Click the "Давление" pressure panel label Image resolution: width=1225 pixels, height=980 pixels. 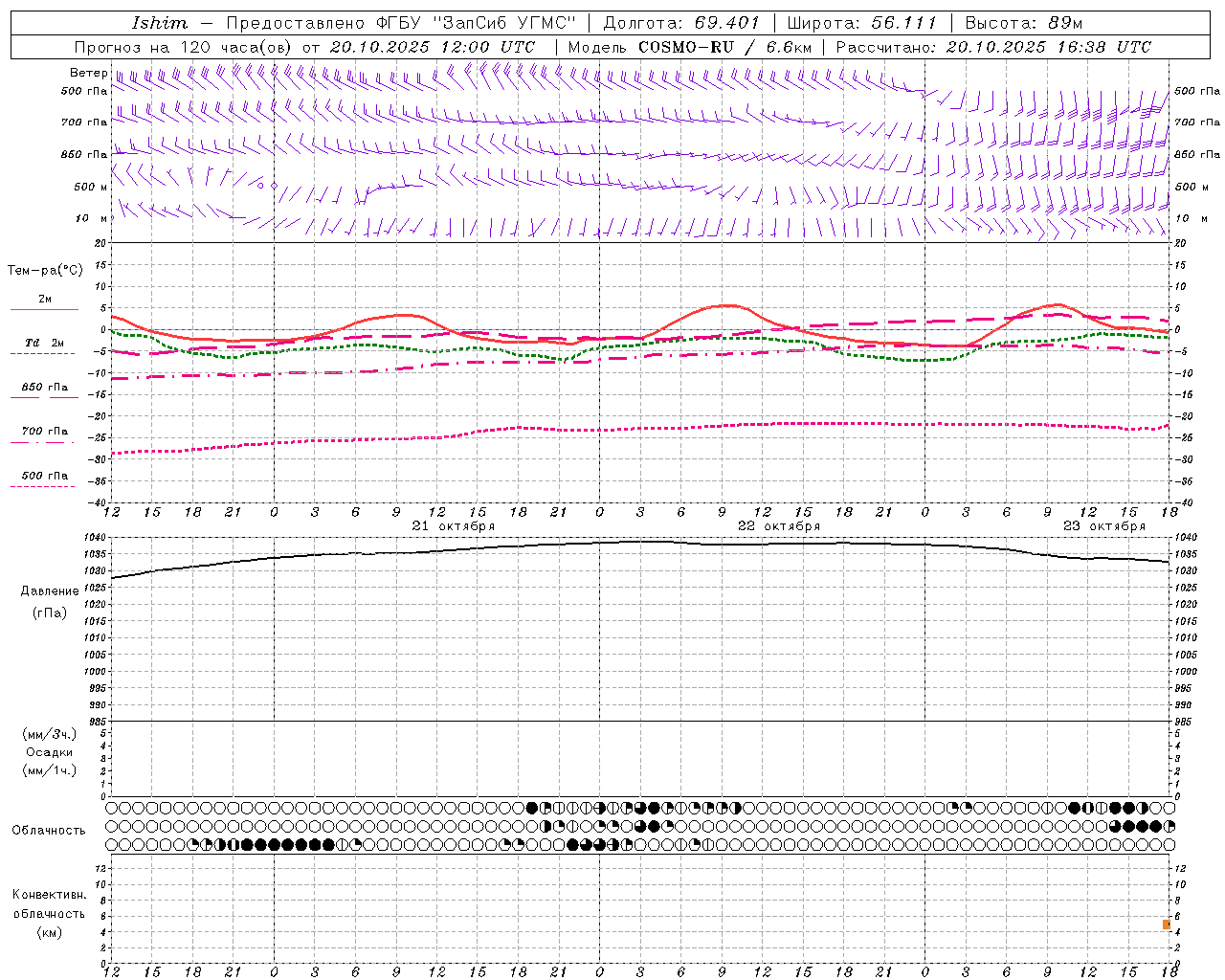click(x=50, y=591)
